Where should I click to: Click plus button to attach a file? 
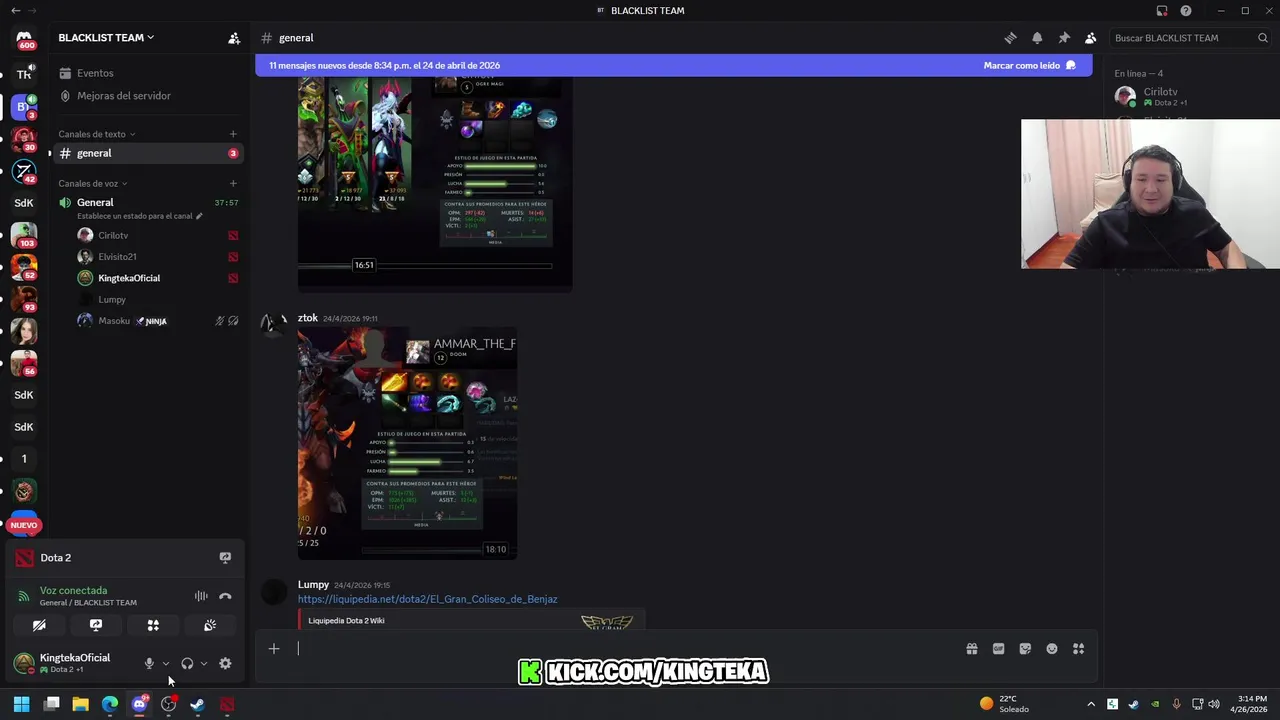coord(273,648)
